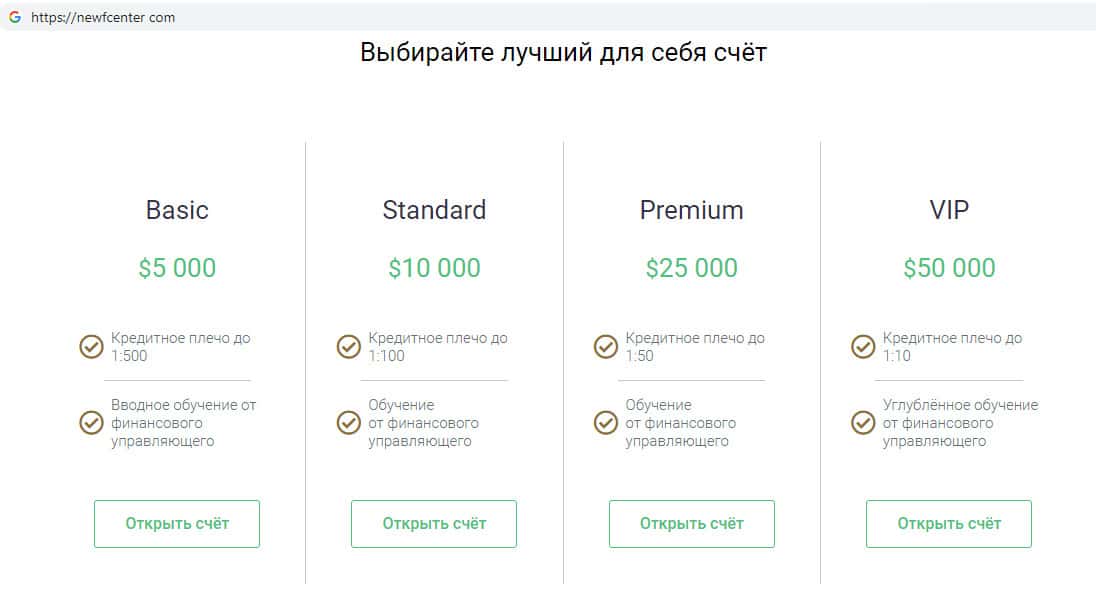
Task: Click Standard leverage 1:100 checkmark icon
Action: 348,347
